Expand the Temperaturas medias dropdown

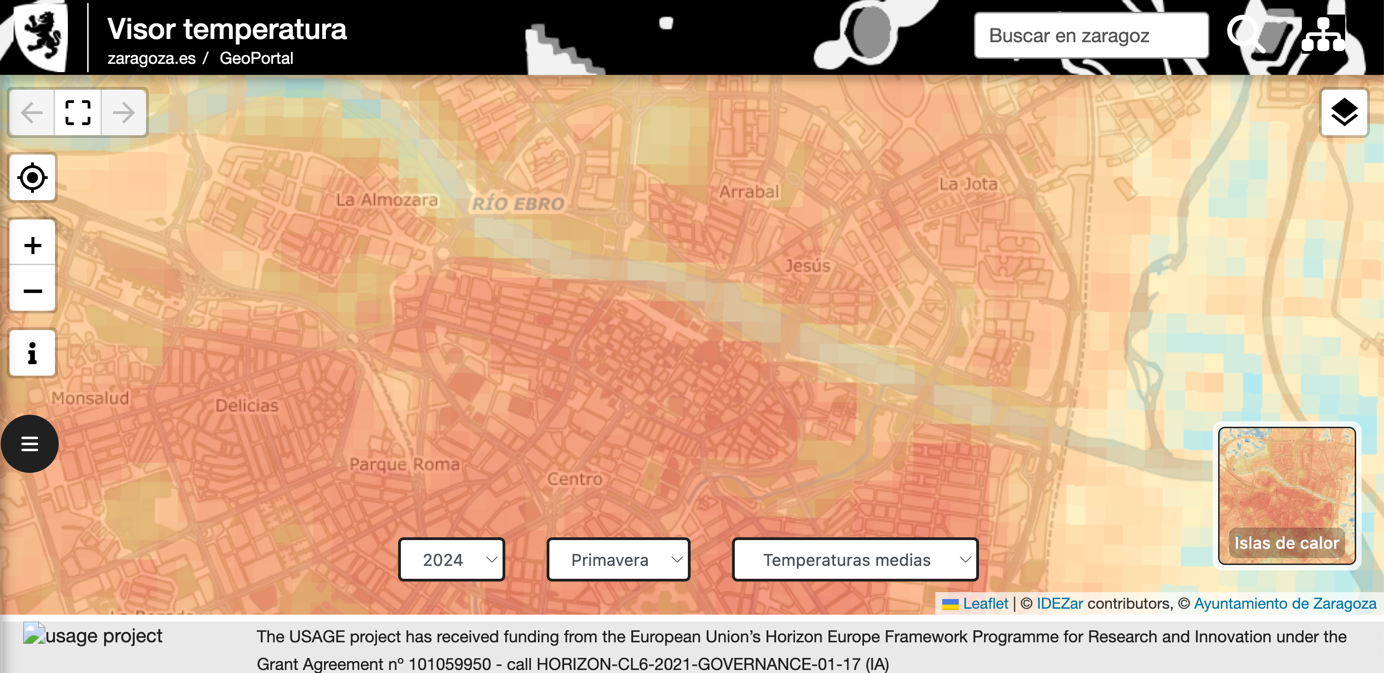coord(855,560)
